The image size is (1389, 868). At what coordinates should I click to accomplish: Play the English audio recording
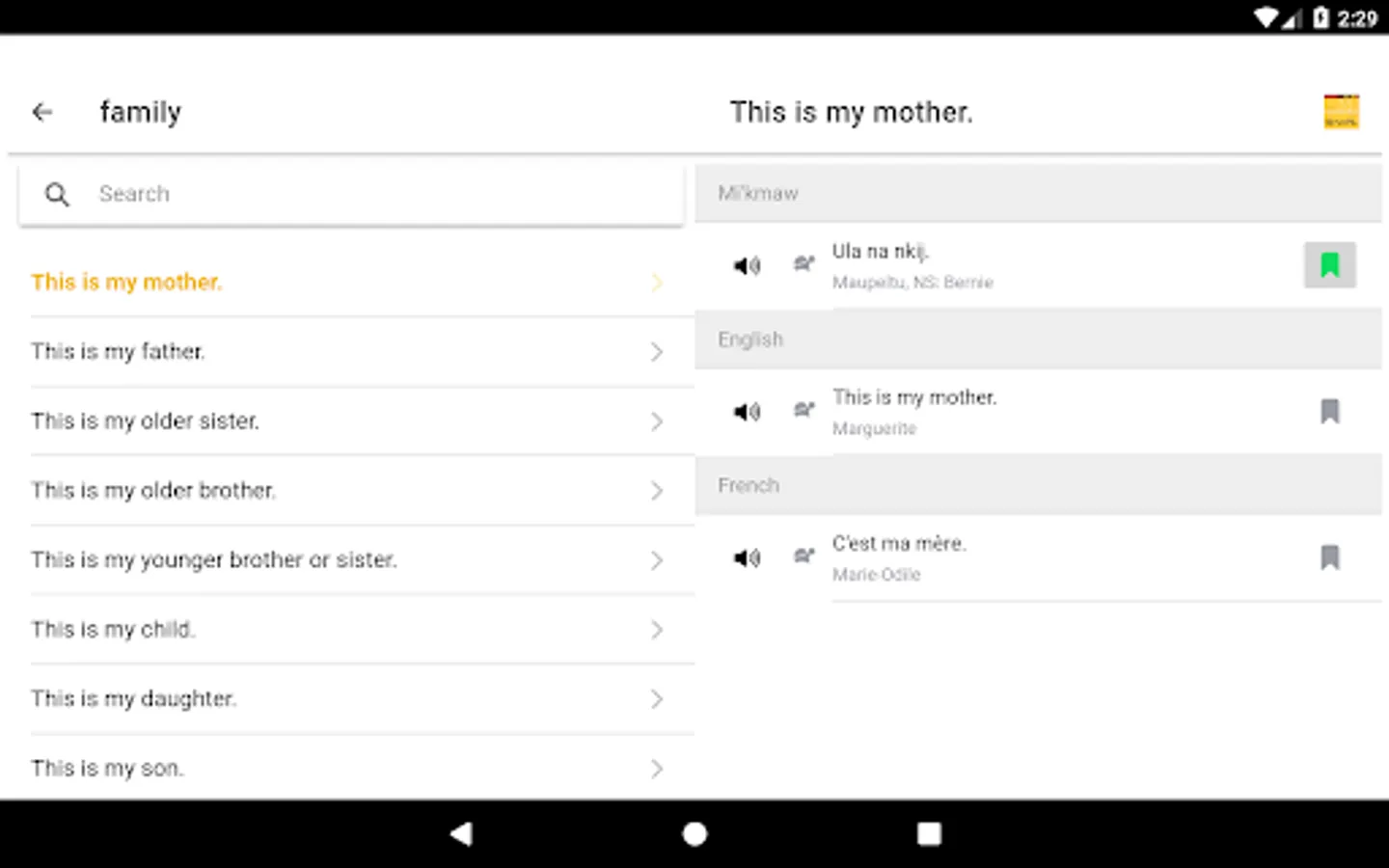(747, 412)
